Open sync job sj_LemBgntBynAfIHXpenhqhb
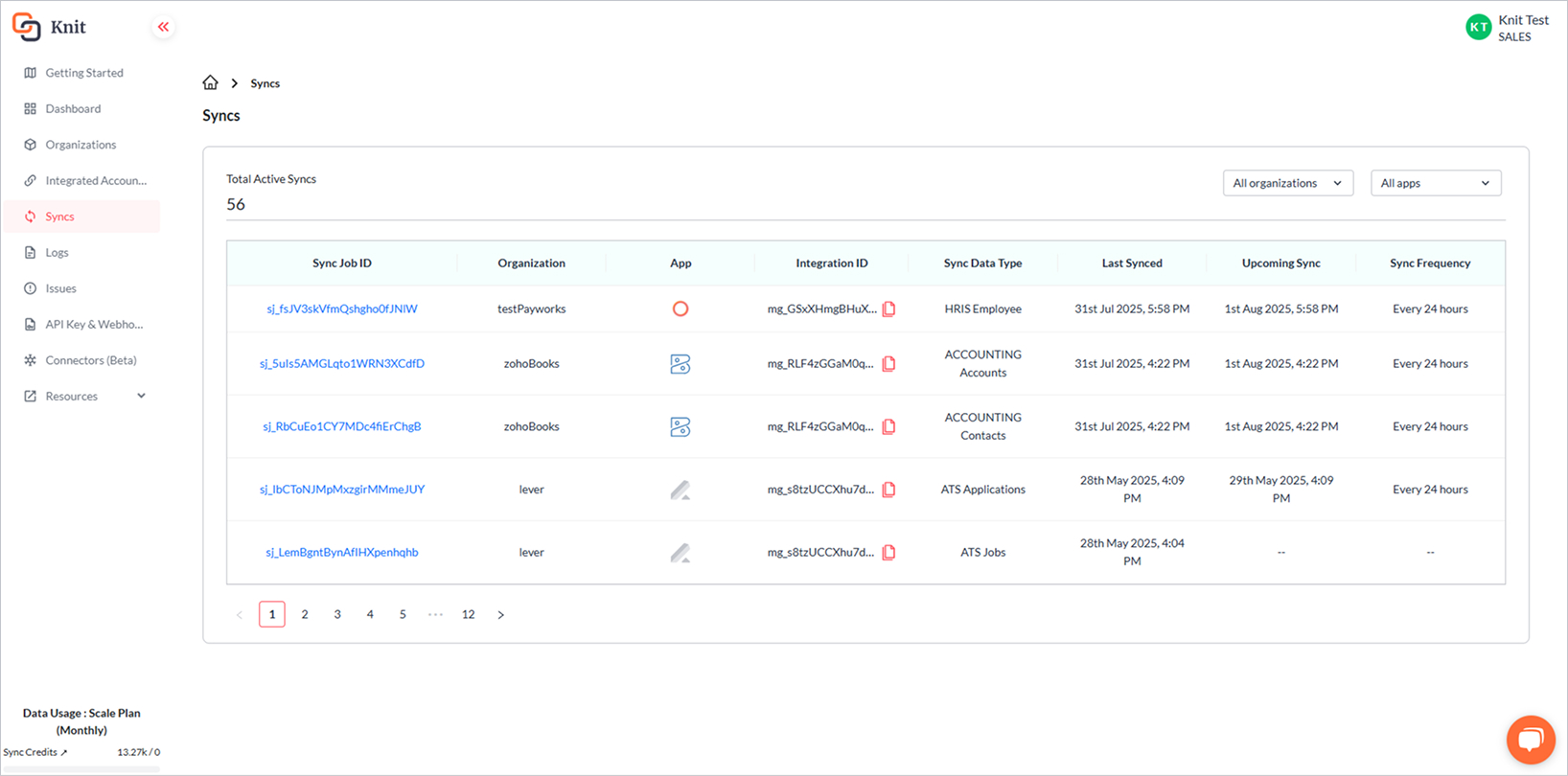Screen dimensions: 1568x776 (342, 552)
